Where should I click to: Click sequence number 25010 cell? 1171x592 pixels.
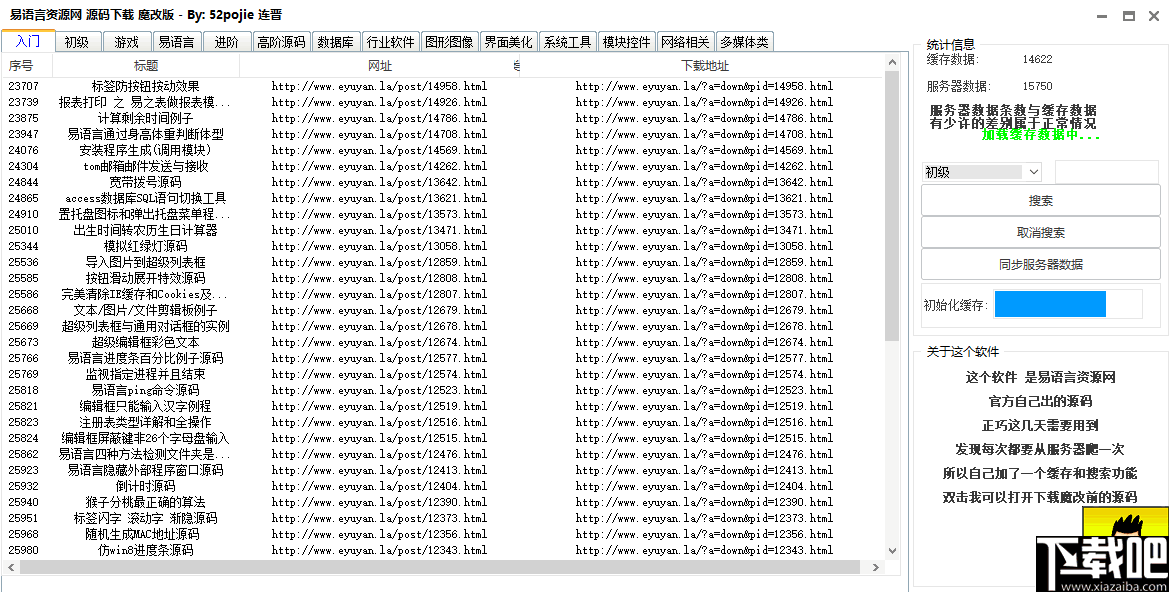(23, 230)
